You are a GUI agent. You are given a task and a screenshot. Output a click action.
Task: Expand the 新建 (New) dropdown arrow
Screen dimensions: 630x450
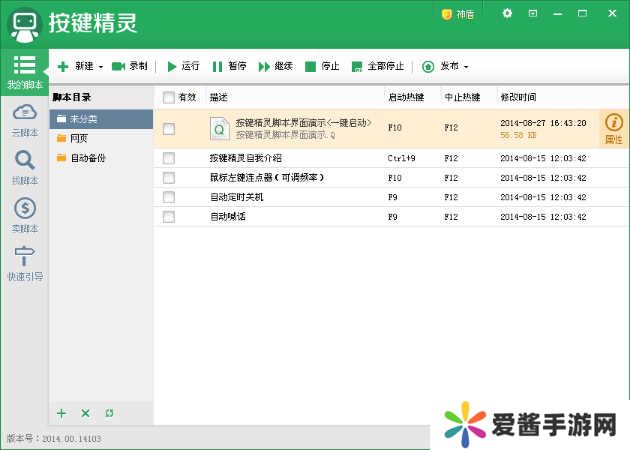tap(100, 67)
